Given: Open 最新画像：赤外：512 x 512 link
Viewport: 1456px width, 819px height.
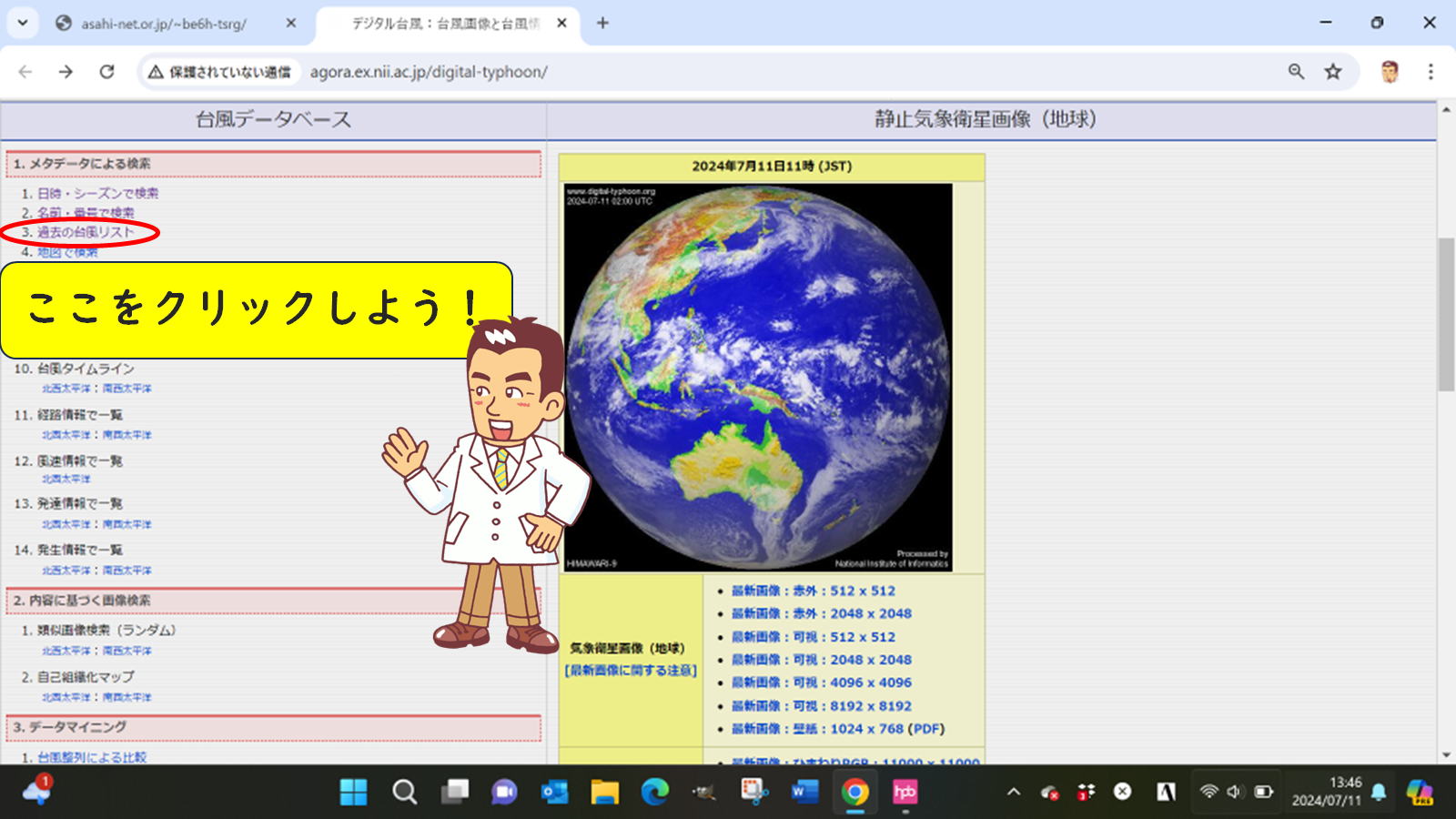Looking at the screenshot, I should pos(814,591).
